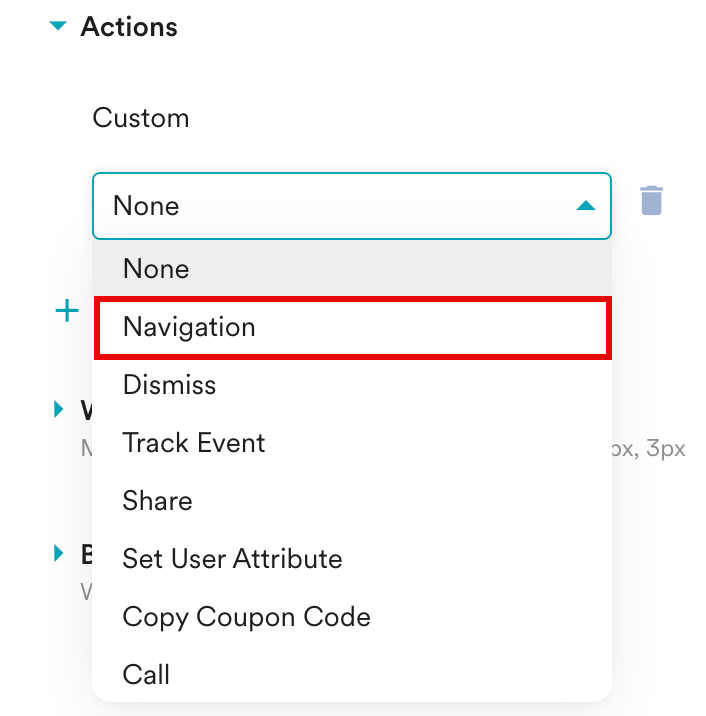
Task: Select None from the dropdown list
Action: coord(156,269)
